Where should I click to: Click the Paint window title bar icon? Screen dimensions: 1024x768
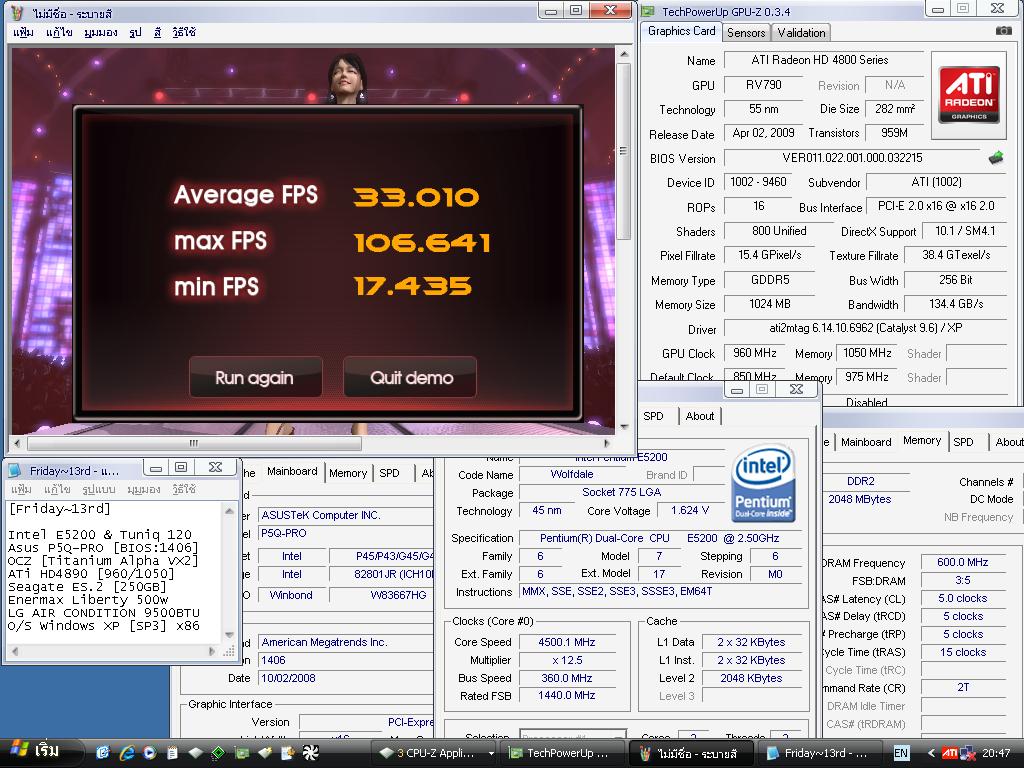tap(18, 12)
